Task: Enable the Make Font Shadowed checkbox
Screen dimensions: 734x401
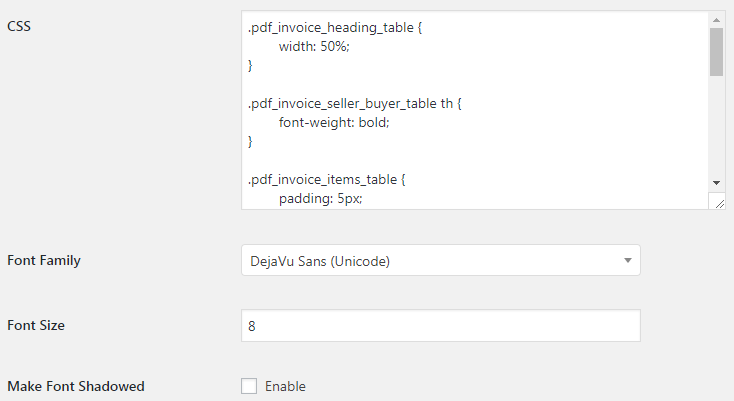Action: click(x=249, y=386)
